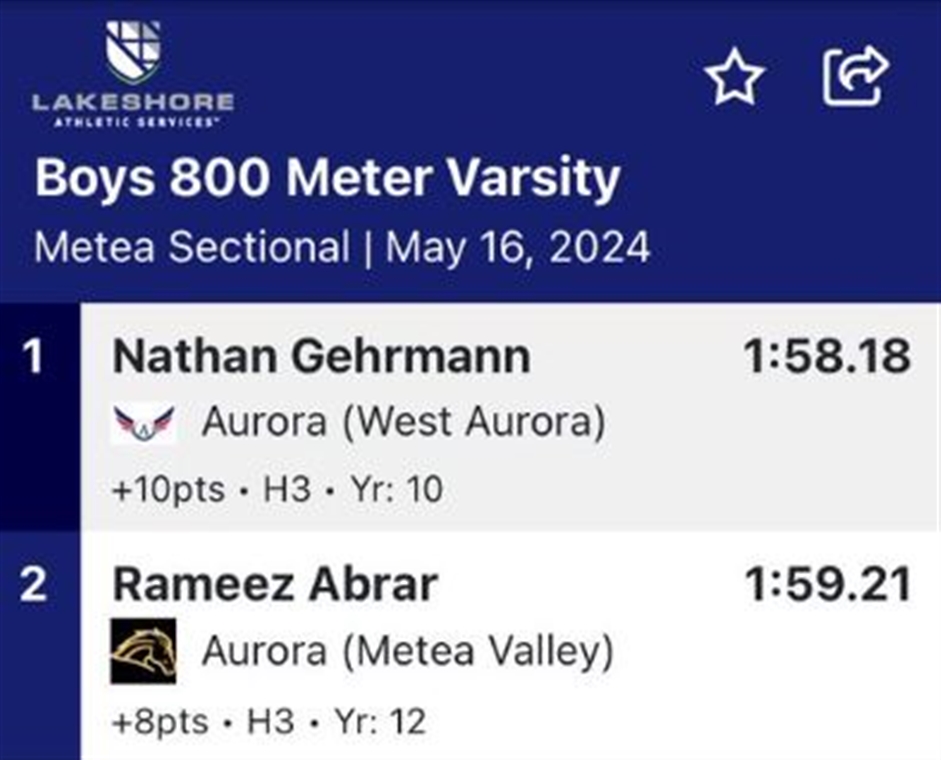View Aurora (West Aurora) team page
941x760 pixels.
(x=403, y=422)
